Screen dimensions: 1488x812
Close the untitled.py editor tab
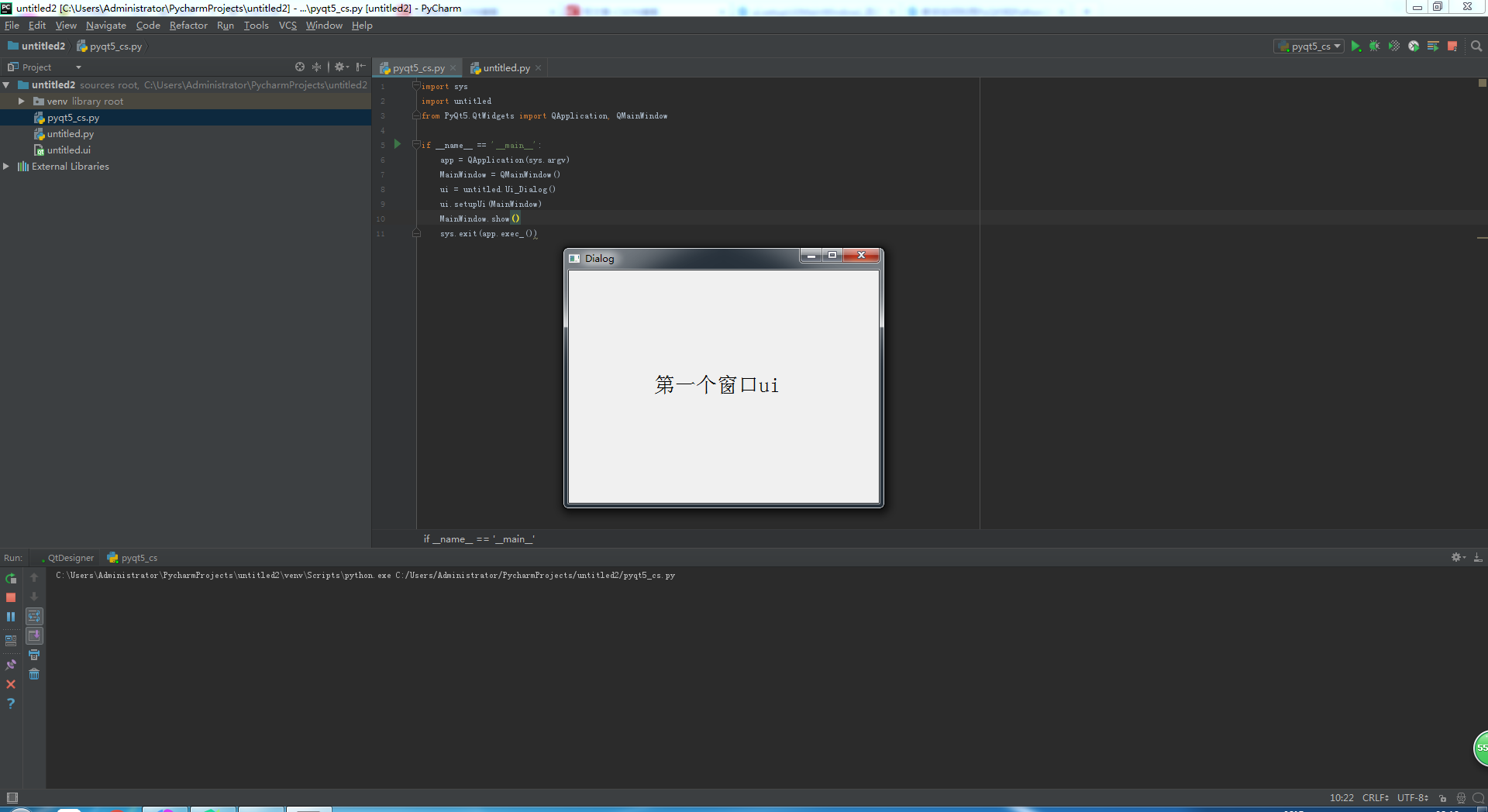(539, 68)
